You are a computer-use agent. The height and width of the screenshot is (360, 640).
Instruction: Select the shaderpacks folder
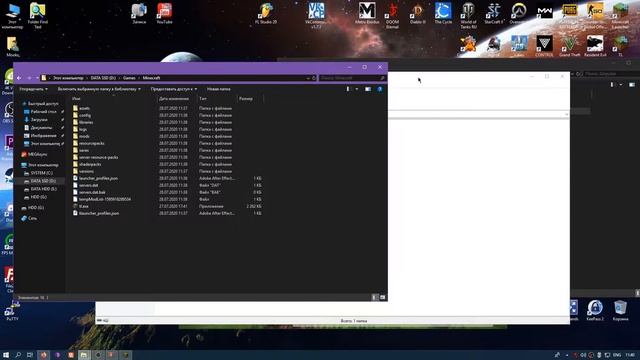click(90, 164)
